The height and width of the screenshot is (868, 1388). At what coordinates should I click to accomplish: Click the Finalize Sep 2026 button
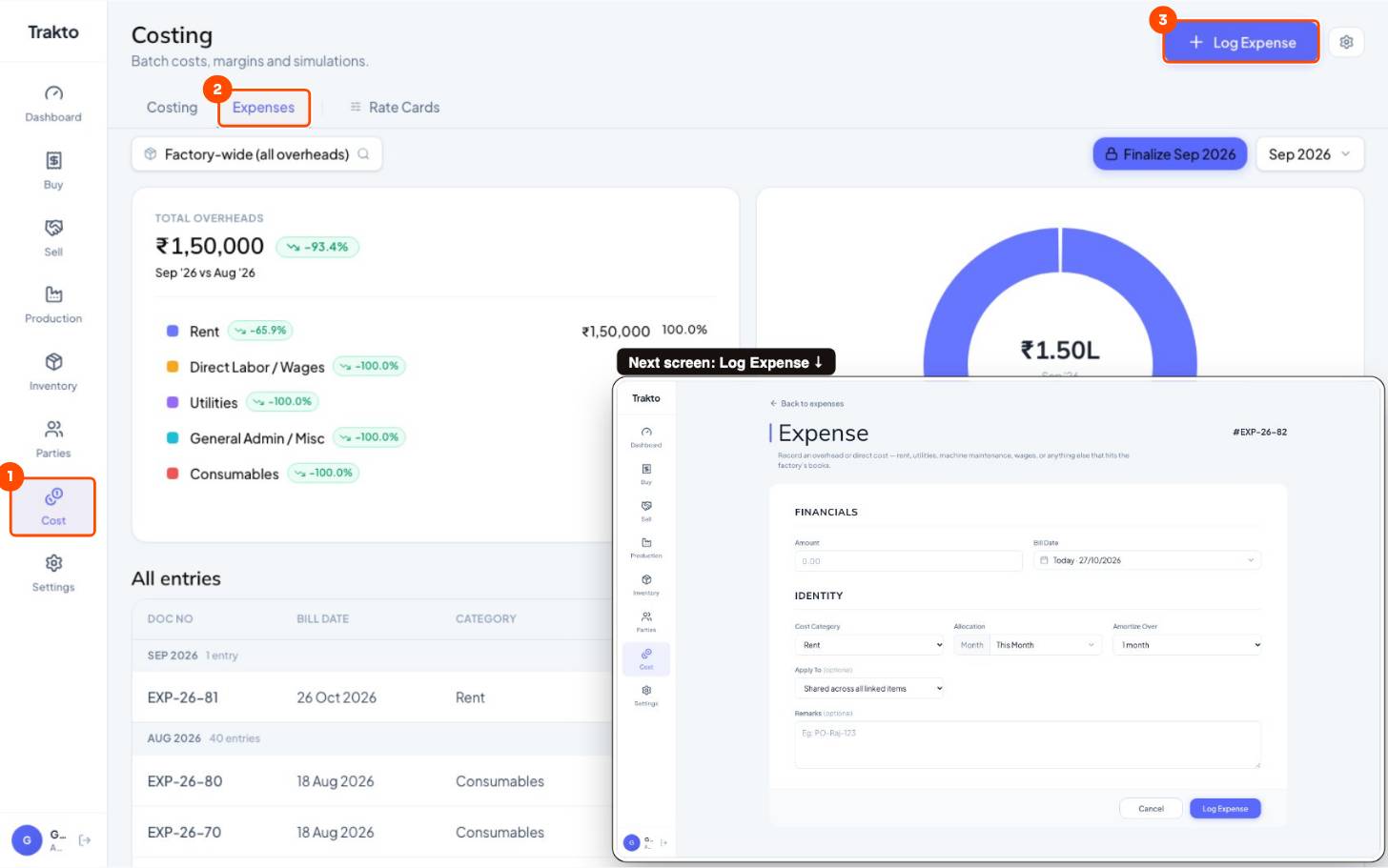(x=1170, y=154)
